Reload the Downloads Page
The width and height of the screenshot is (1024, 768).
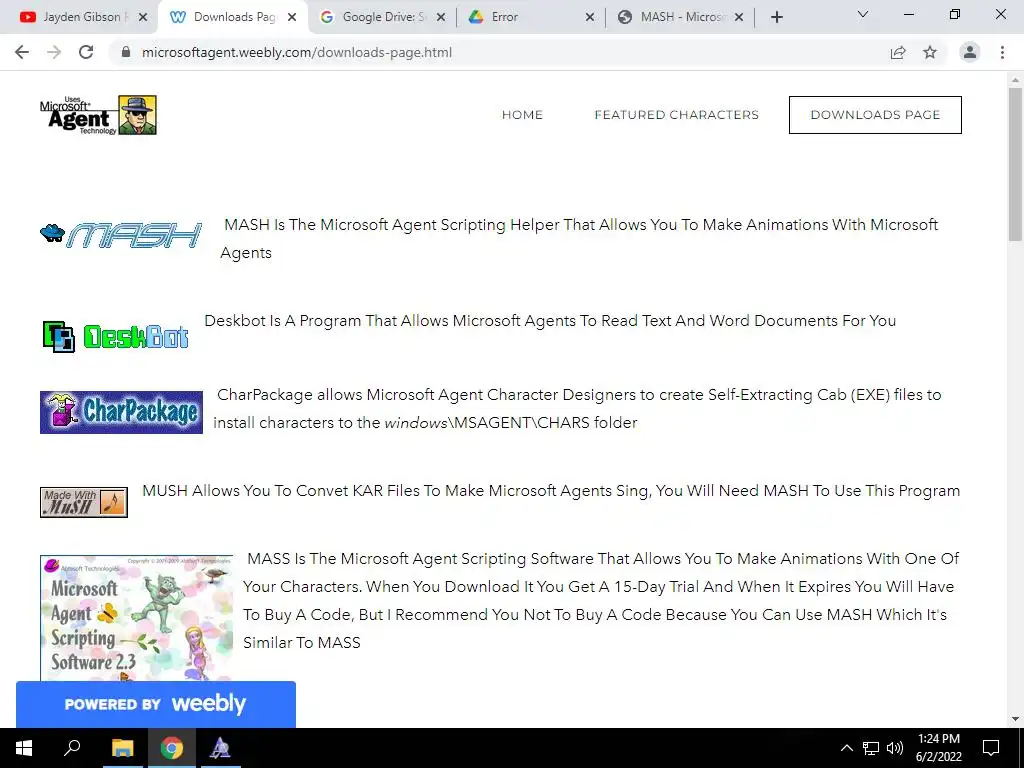pos(86,52)
